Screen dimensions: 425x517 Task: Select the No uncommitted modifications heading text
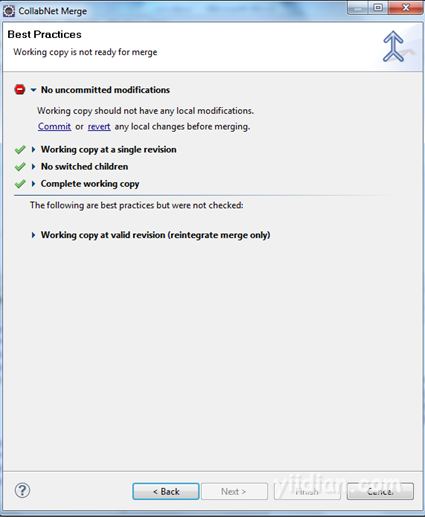(105, 90)
